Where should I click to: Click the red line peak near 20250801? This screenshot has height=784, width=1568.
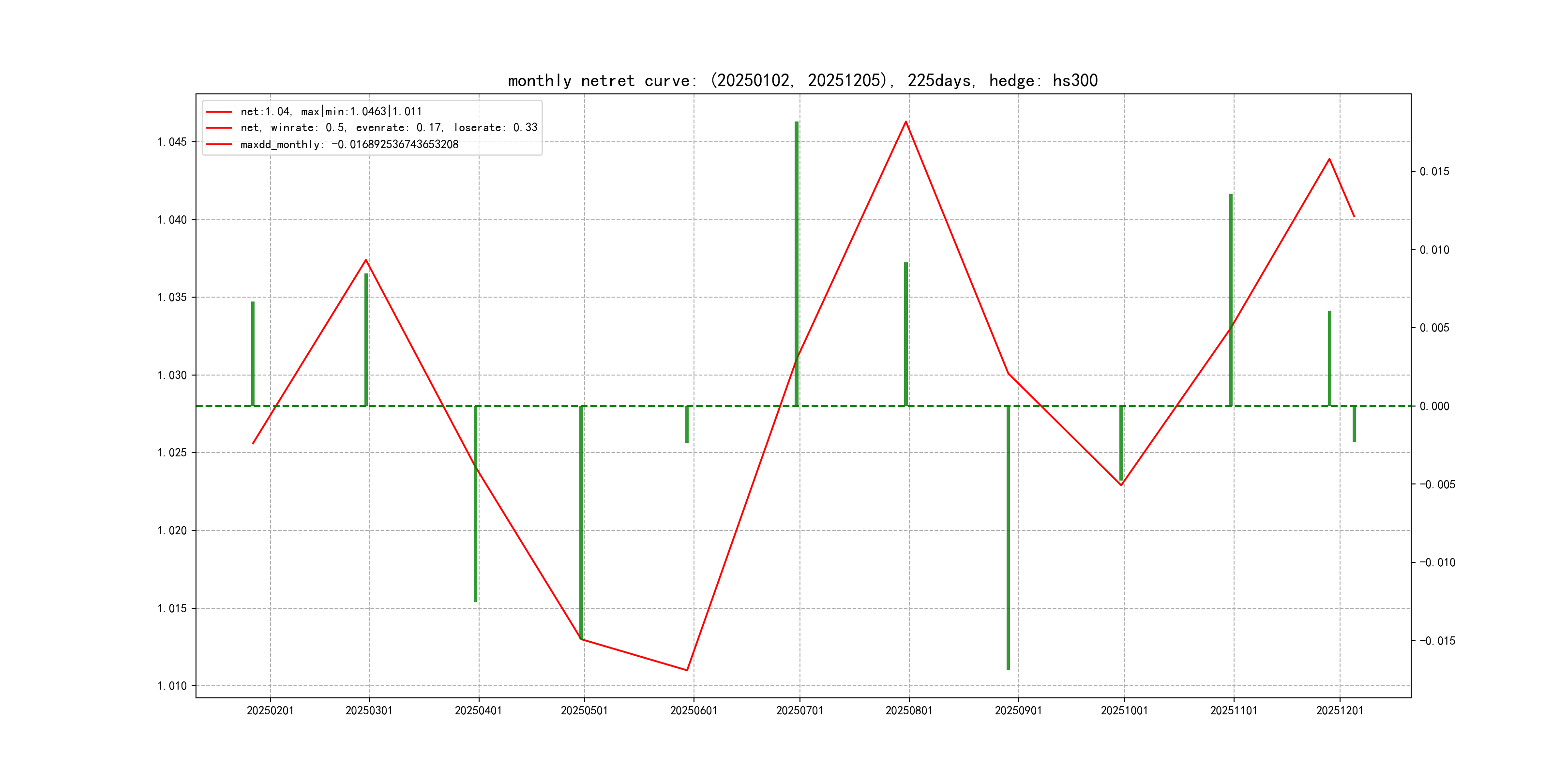coord(906,122)
